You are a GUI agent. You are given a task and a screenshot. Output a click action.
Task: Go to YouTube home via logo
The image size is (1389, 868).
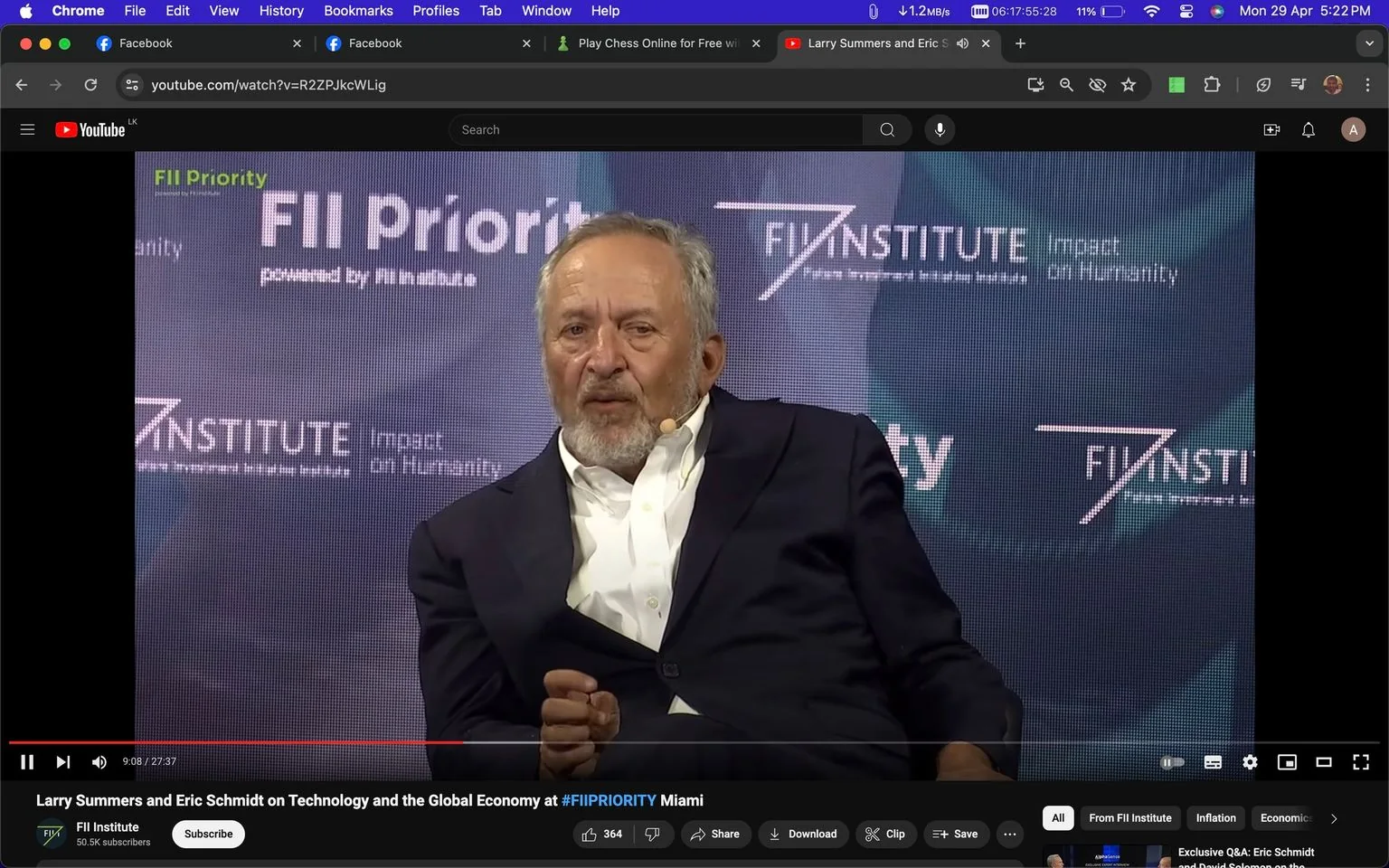pyautogui.click(x=90, y=129)
